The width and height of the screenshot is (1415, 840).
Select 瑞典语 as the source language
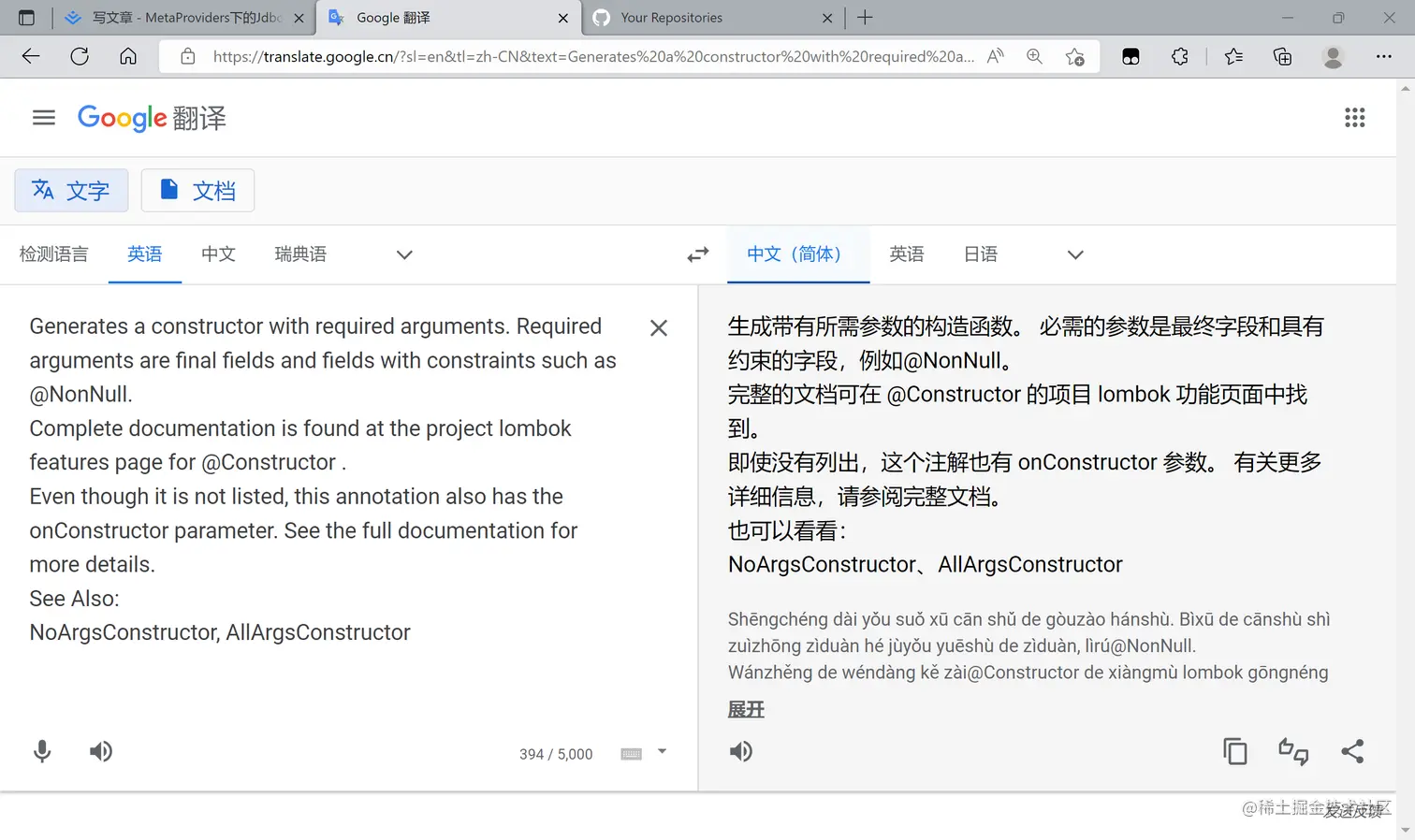pos(300,254)
